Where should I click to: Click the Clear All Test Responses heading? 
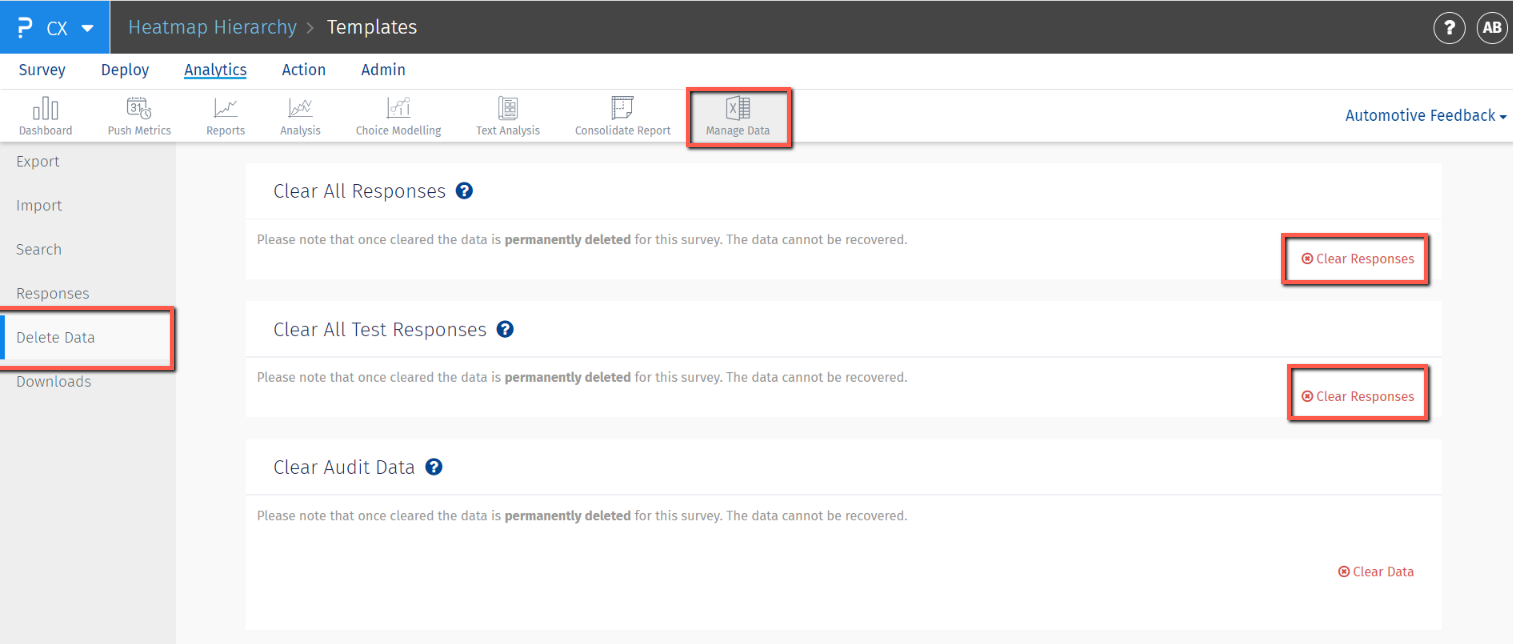pyautogui.click(x=380, y=329)
